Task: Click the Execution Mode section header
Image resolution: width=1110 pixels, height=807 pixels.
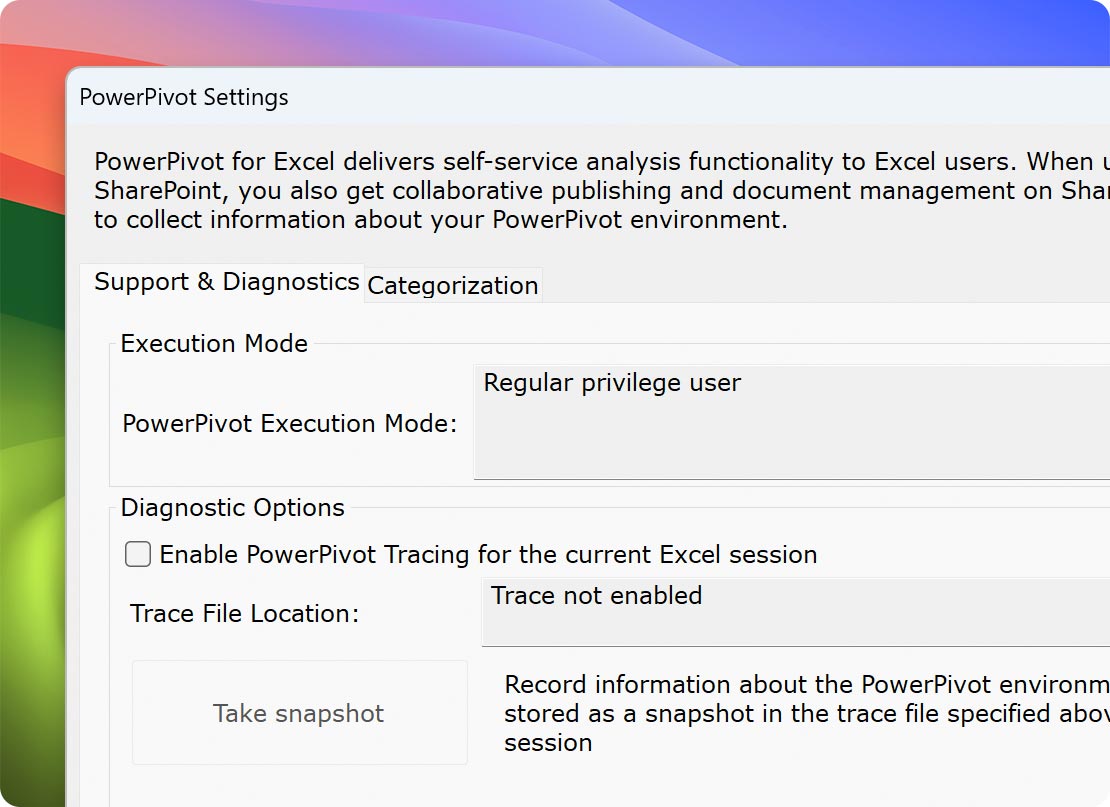Action: 213,343
